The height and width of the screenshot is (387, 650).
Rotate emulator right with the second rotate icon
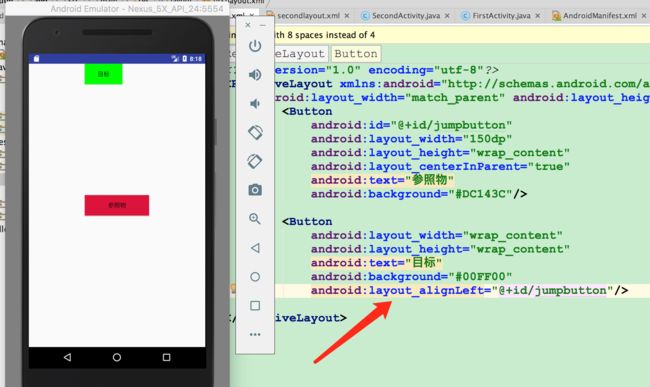[x=255, y=161]
